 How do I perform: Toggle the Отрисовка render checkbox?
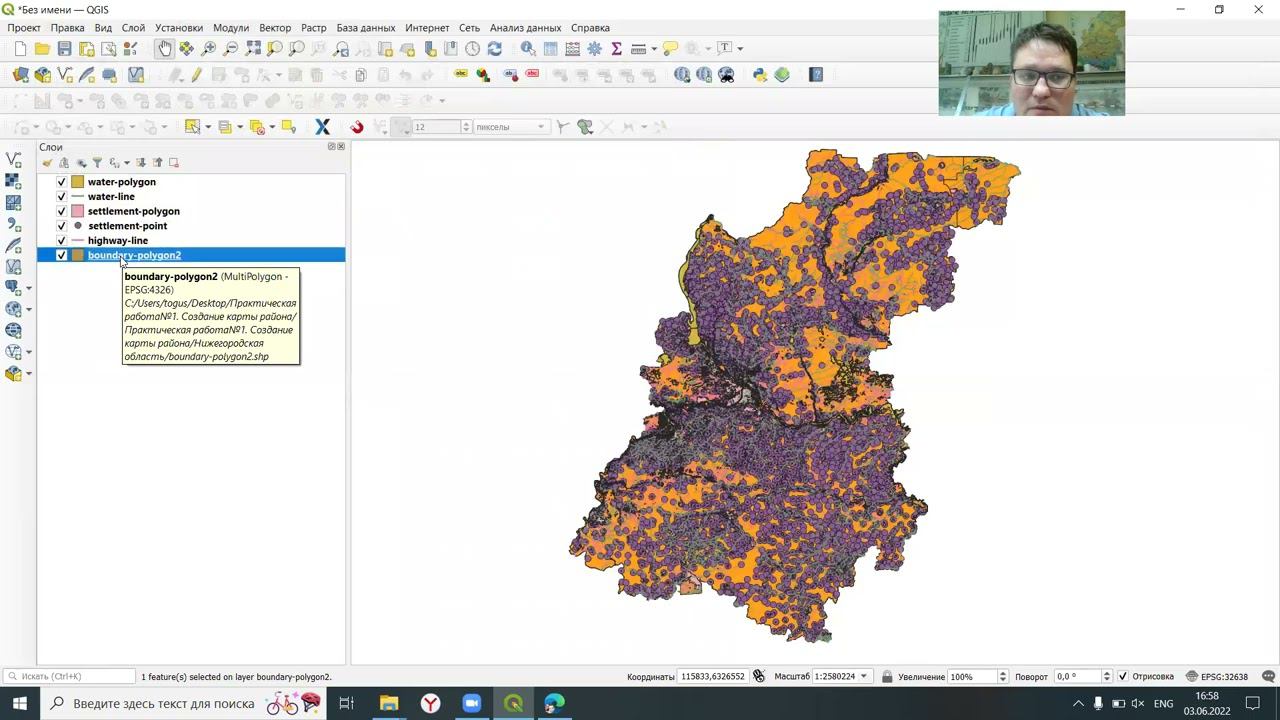(1122, 677)
